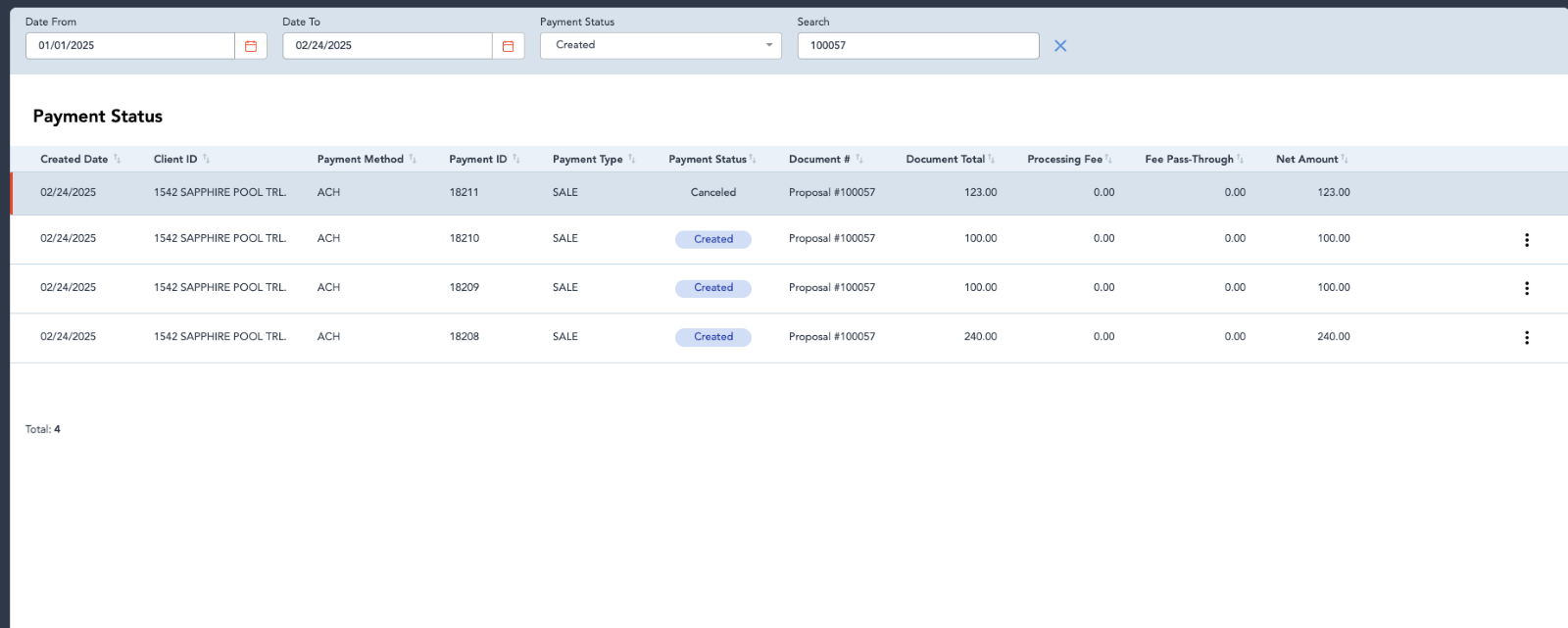This screenshot has height=628, width=1568.
Task: Click Proposal #100057 in row 18210
Action: click(832, 239)
